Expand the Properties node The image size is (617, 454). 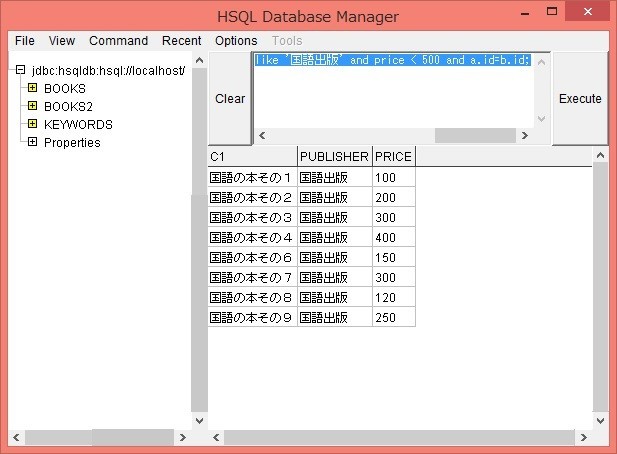pos(33,142)
